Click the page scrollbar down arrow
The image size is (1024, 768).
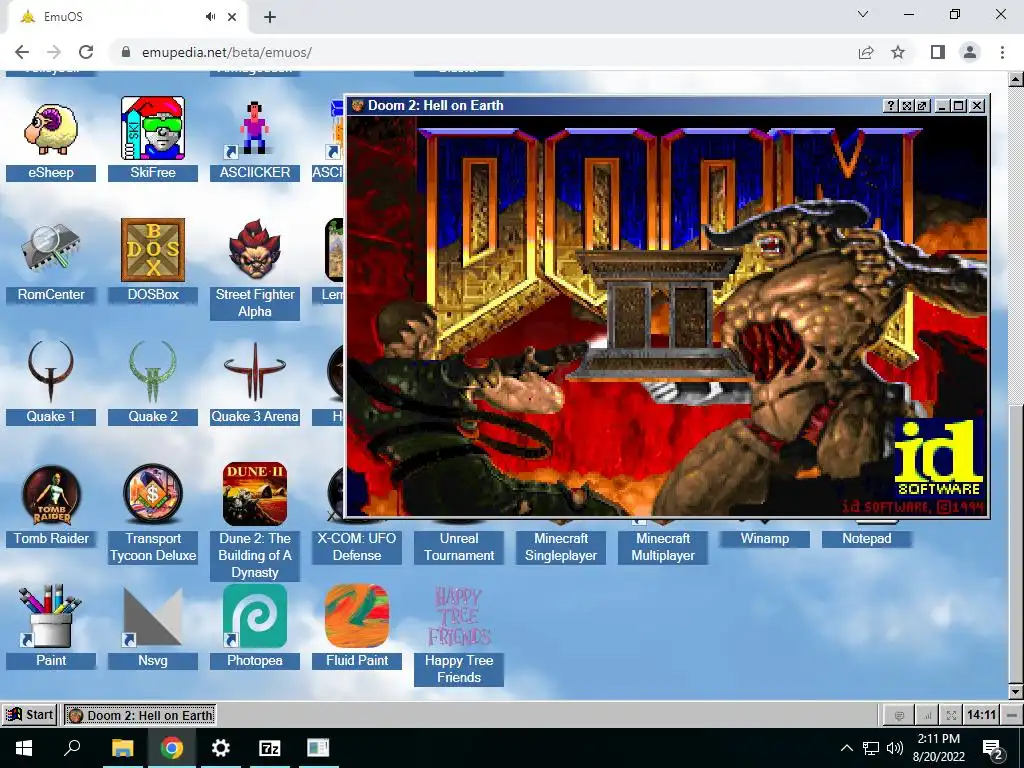(1016, 692)
